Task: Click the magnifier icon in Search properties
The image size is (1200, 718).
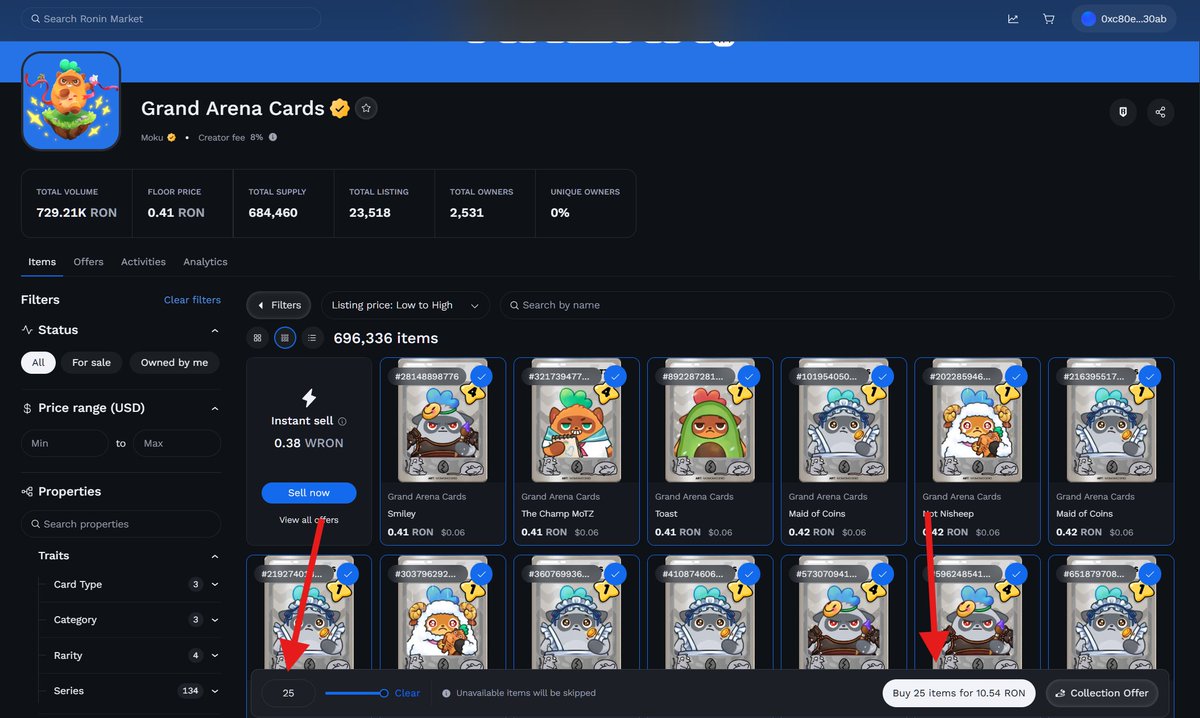Action: coord(35,524)
